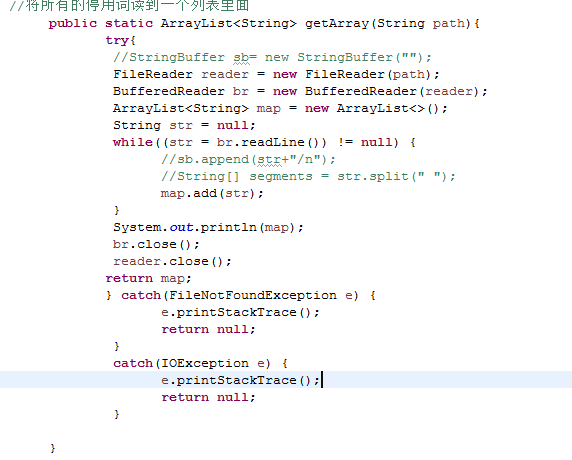Screen dimensions: 572x460
Task: Click 'String path' parameter
Action: tap(421, 24)
